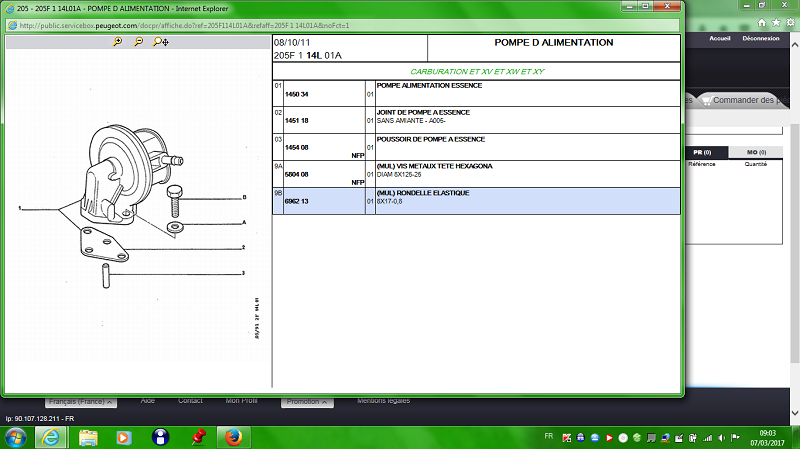Screen dimensions: 800x449
Task: Open browser tools gear icon
Action: (790, 23)
